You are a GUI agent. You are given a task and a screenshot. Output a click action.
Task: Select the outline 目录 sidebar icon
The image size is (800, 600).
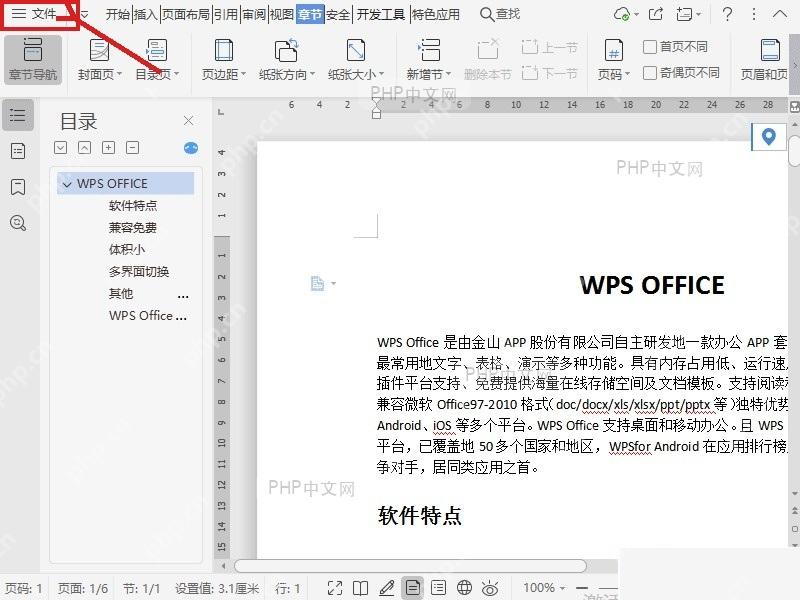tap(18, 115)
